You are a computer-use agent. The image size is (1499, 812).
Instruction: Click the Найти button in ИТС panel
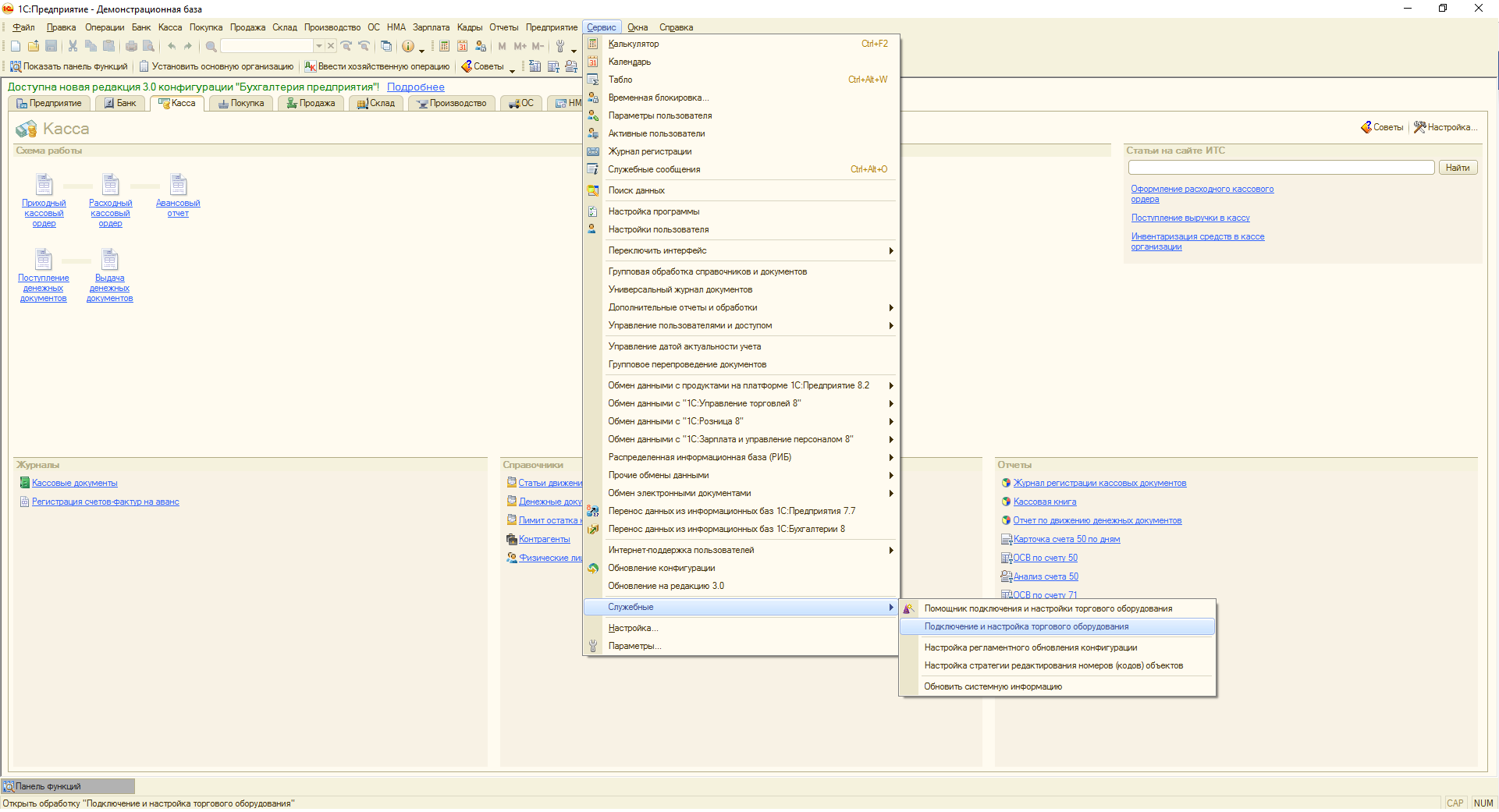click(1458, 168)
